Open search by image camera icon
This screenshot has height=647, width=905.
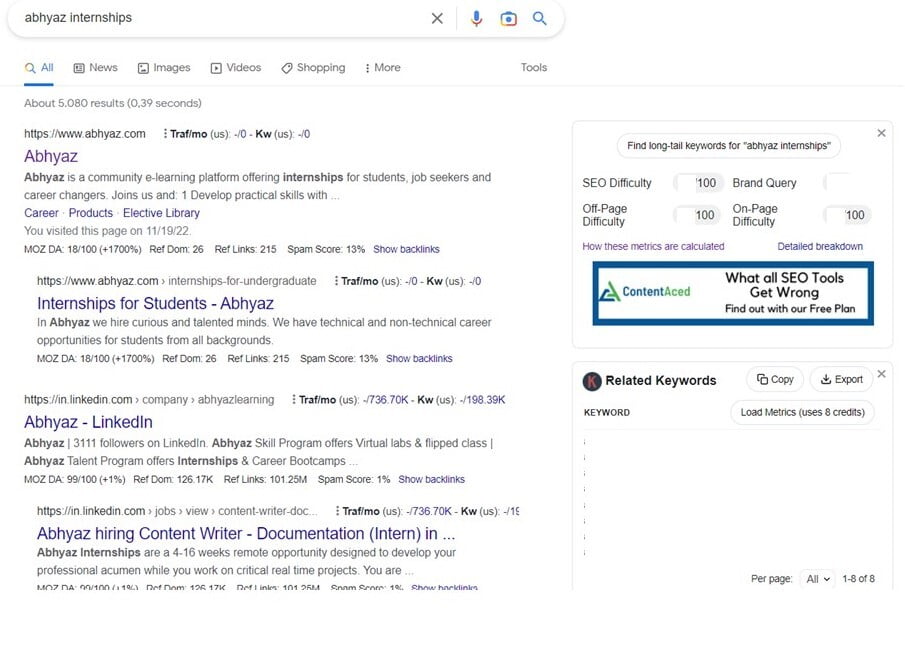(x=508, y=18)
